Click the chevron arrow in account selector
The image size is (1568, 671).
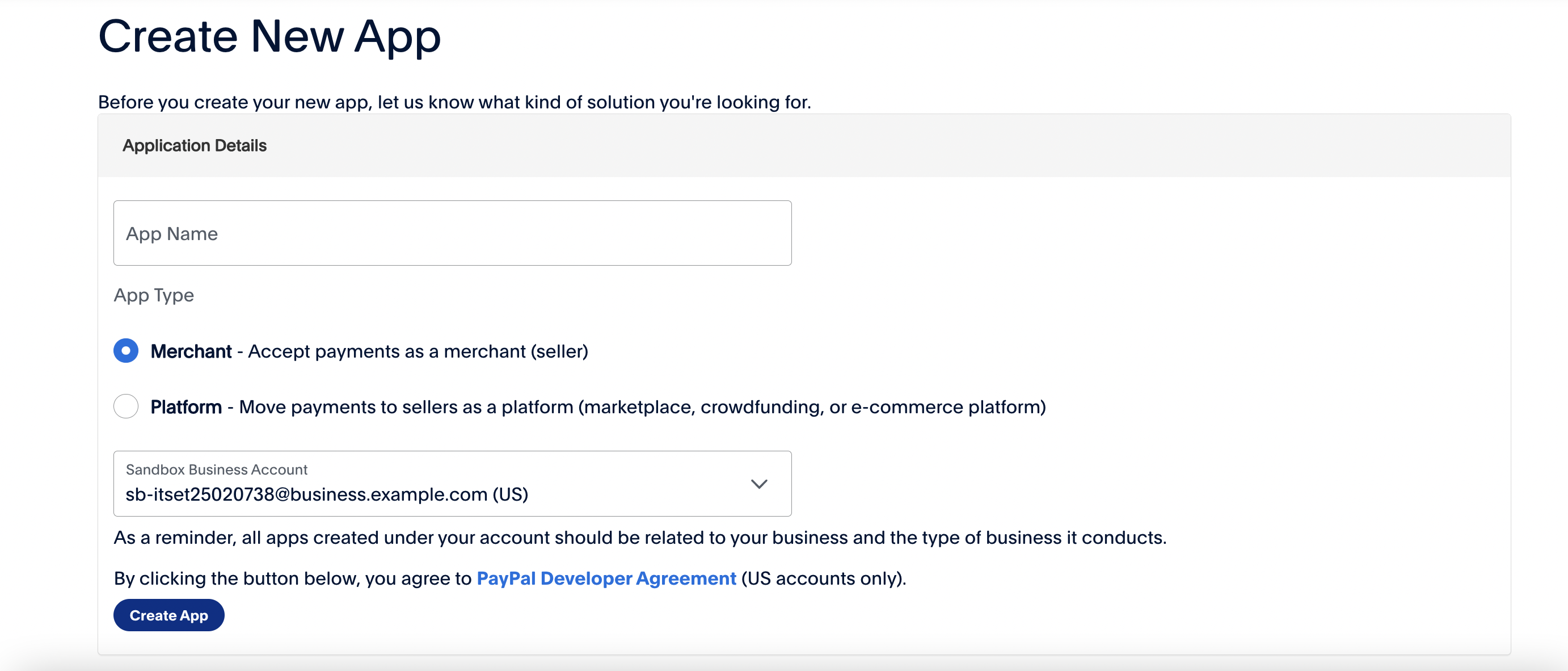758,484
